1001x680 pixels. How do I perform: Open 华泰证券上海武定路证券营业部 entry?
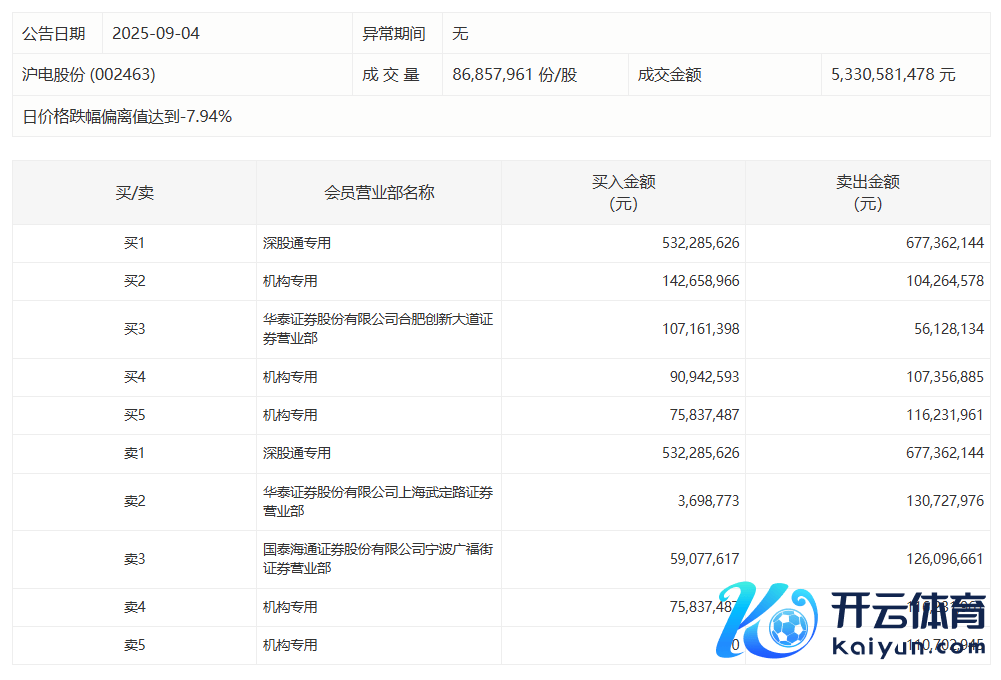pyautogui.click(x=377, y=501)
